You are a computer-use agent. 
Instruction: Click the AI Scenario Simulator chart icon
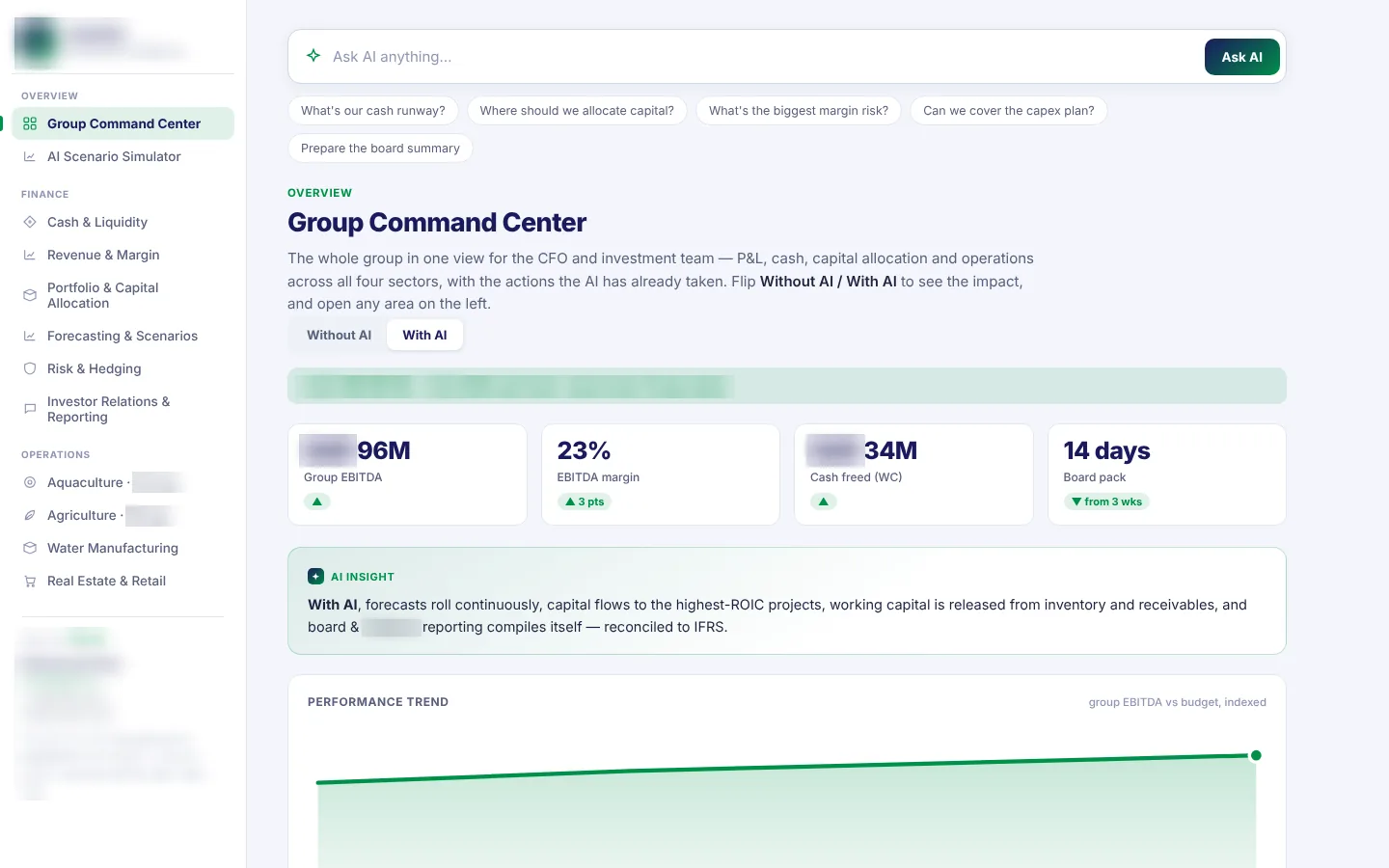30,156
